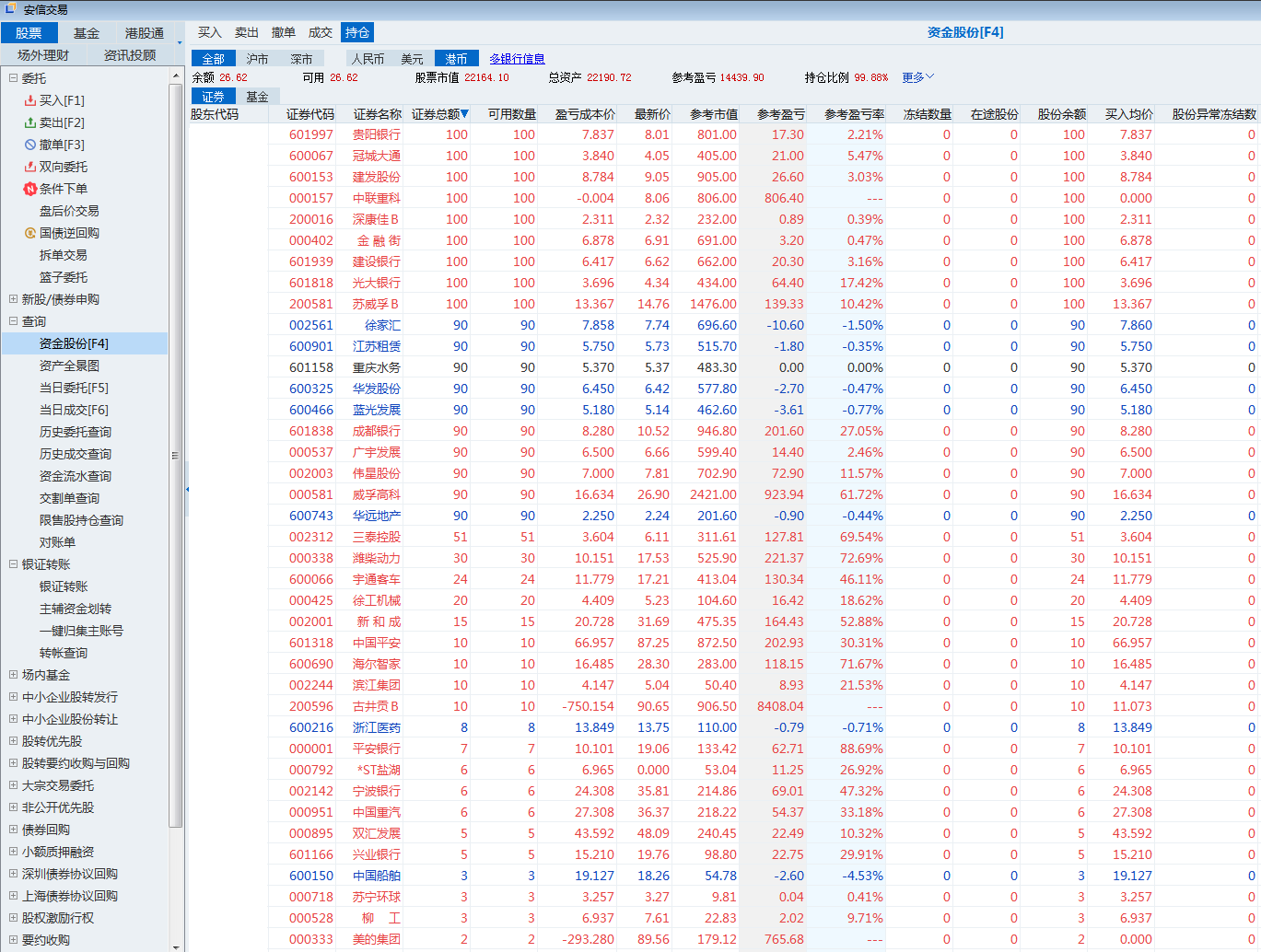Open 篮子委托 in sidebar
This screenshot has height=952, width=1261.
pos(64,277)
